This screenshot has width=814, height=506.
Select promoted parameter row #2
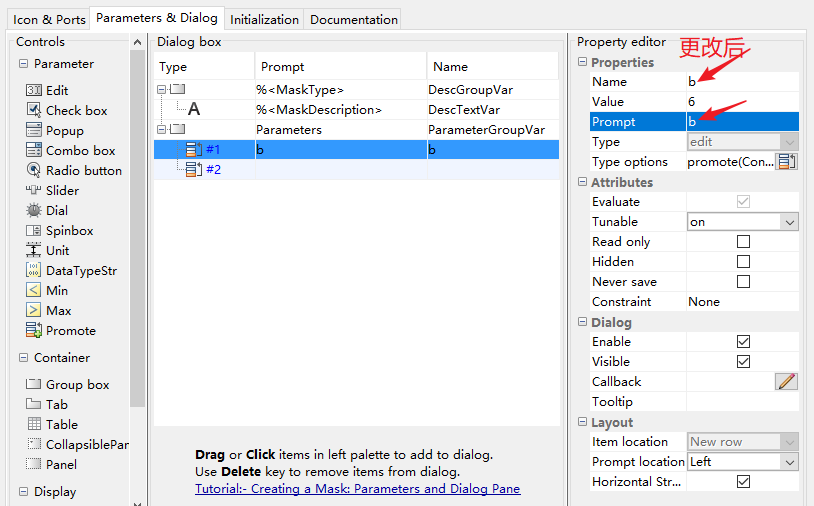pos(356,170)
